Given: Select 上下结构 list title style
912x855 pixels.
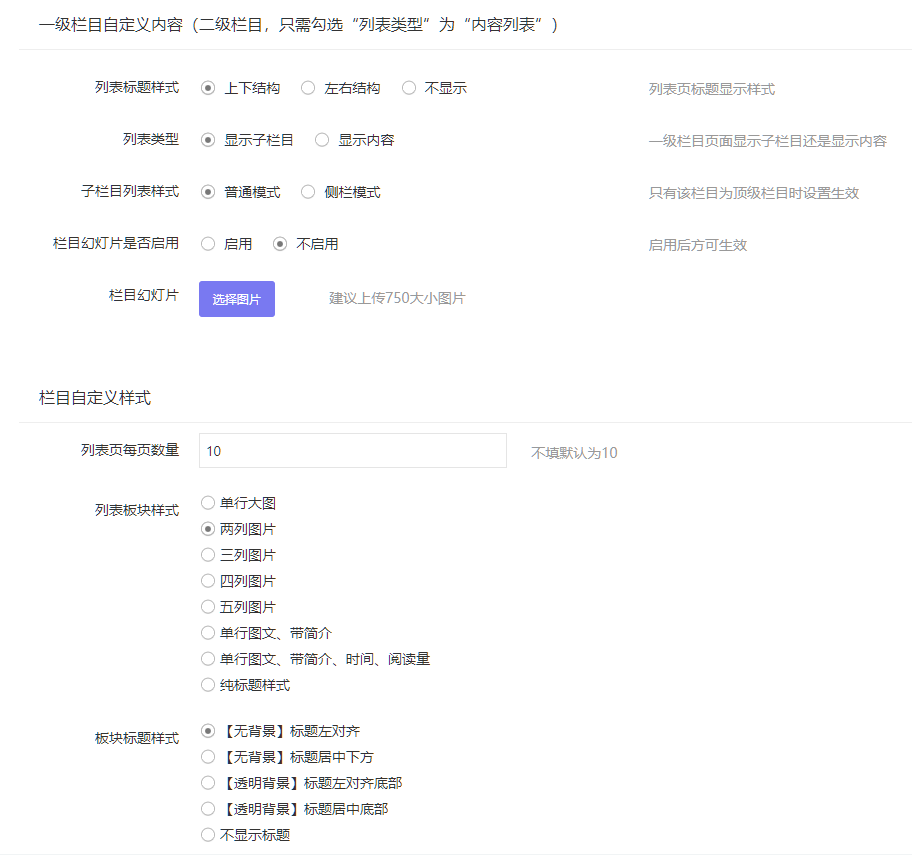Looking at the screenshot, I should click(x=208, y=88).
